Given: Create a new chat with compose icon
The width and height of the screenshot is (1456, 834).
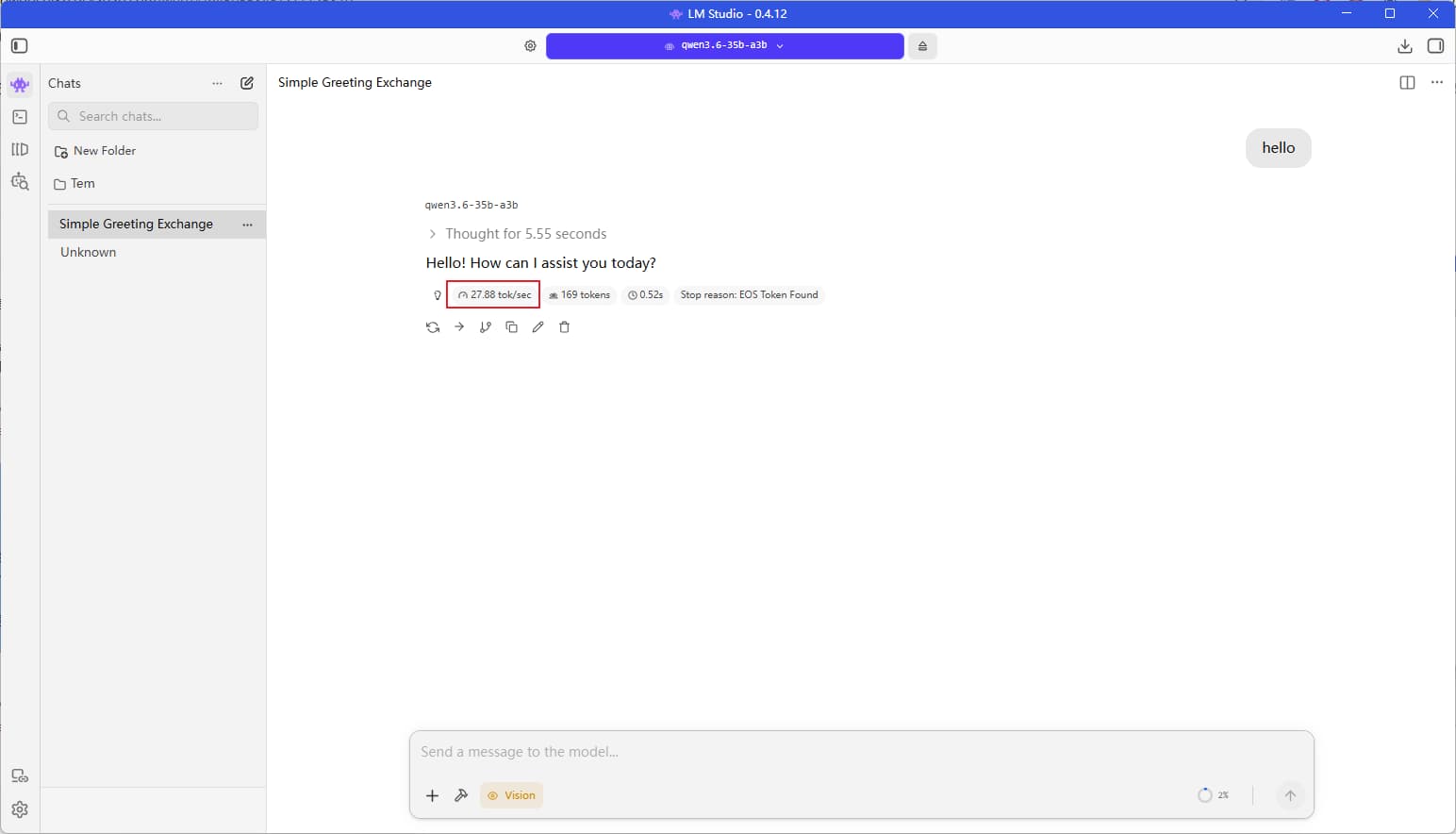Looking at the screenshot, I should tap(247, 83).
